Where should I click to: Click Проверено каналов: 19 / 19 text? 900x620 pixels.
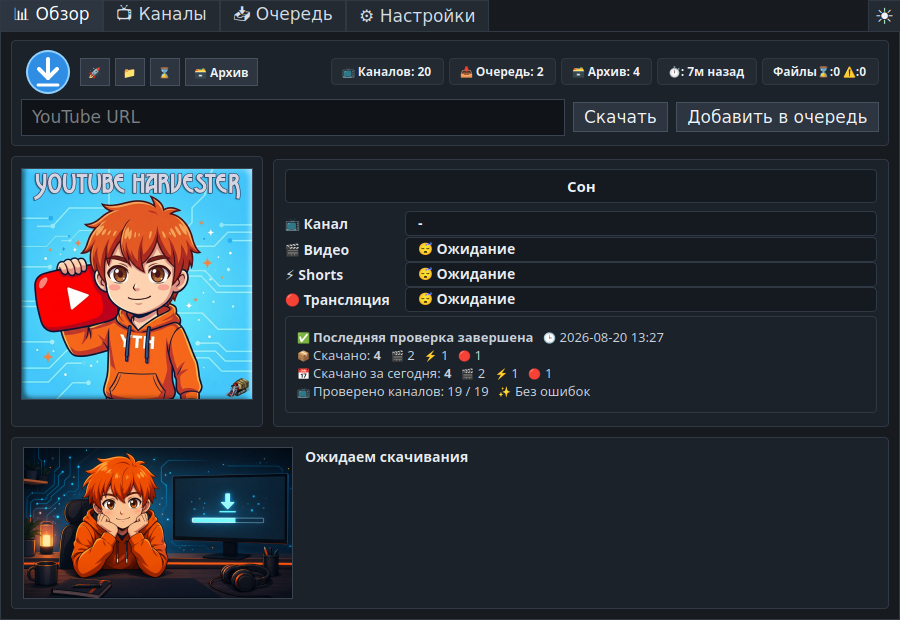(401, 392)
